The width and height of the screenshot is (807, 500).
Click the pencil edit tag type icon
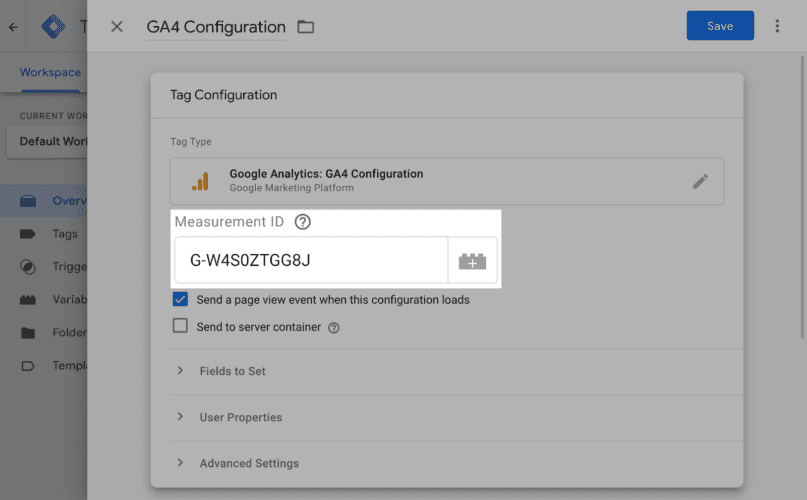(x=700, y=181)
